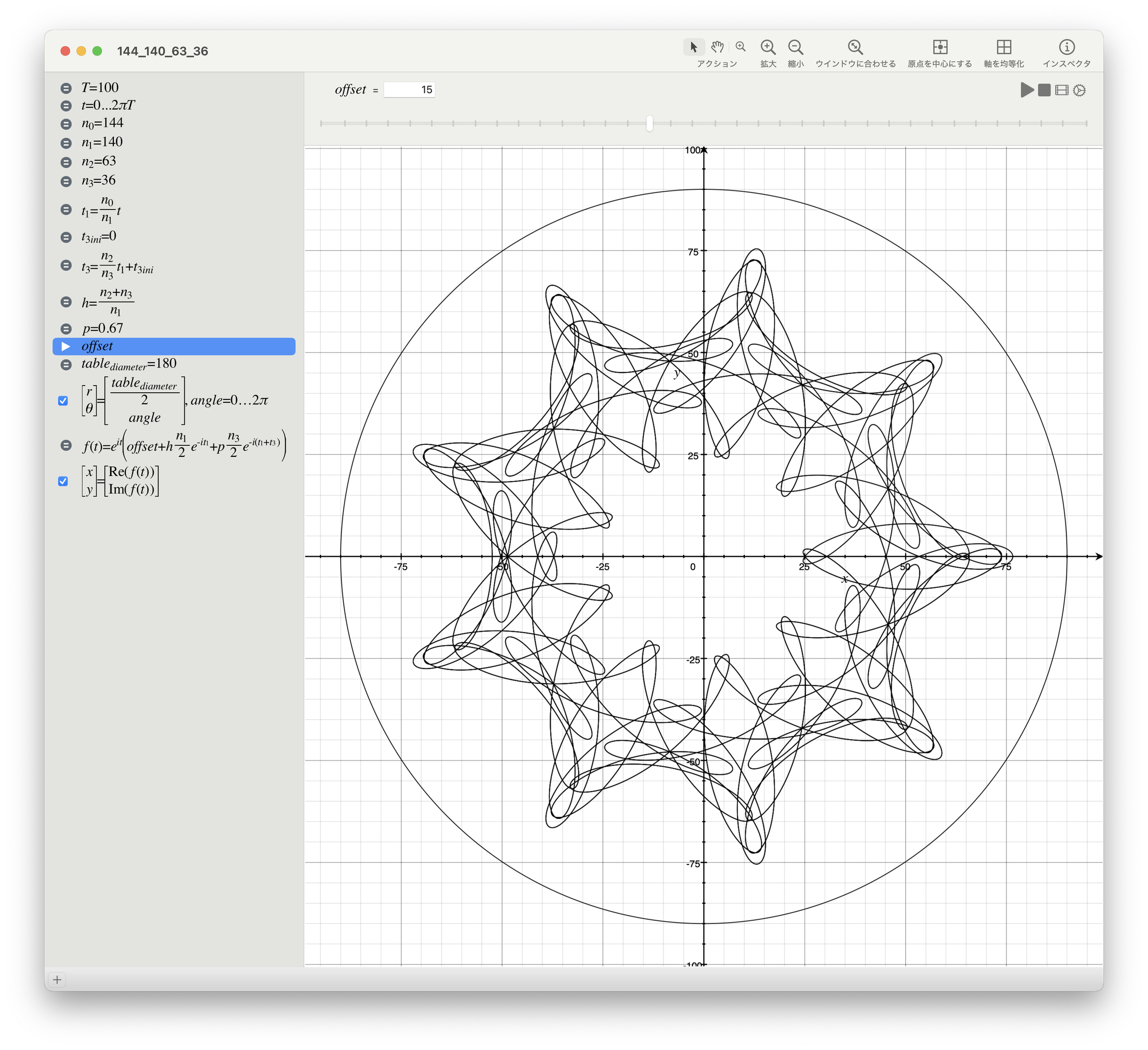
Task: Click the bullet icon next to p=0.67
Action: (x=66, y=329)
